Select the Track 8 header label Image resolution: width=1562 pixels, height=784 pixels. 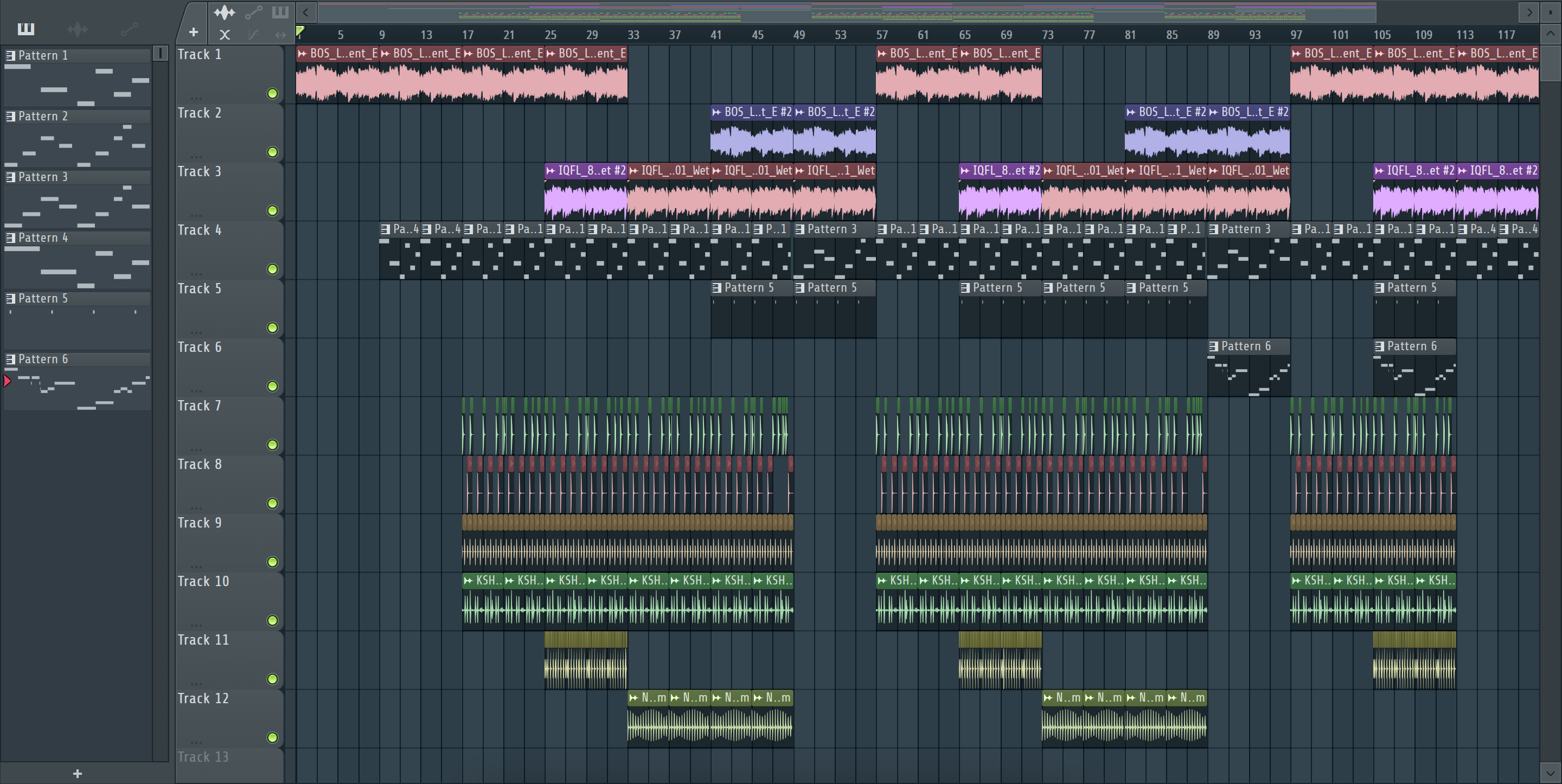(200, 464)
